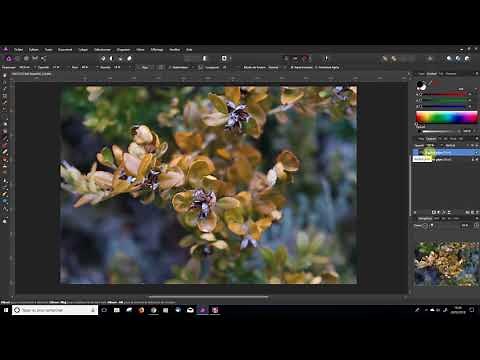The height and width of the screenshot is (360, 480).
Task: Adjust the red channel slider
Action: (x=444, y=95)
